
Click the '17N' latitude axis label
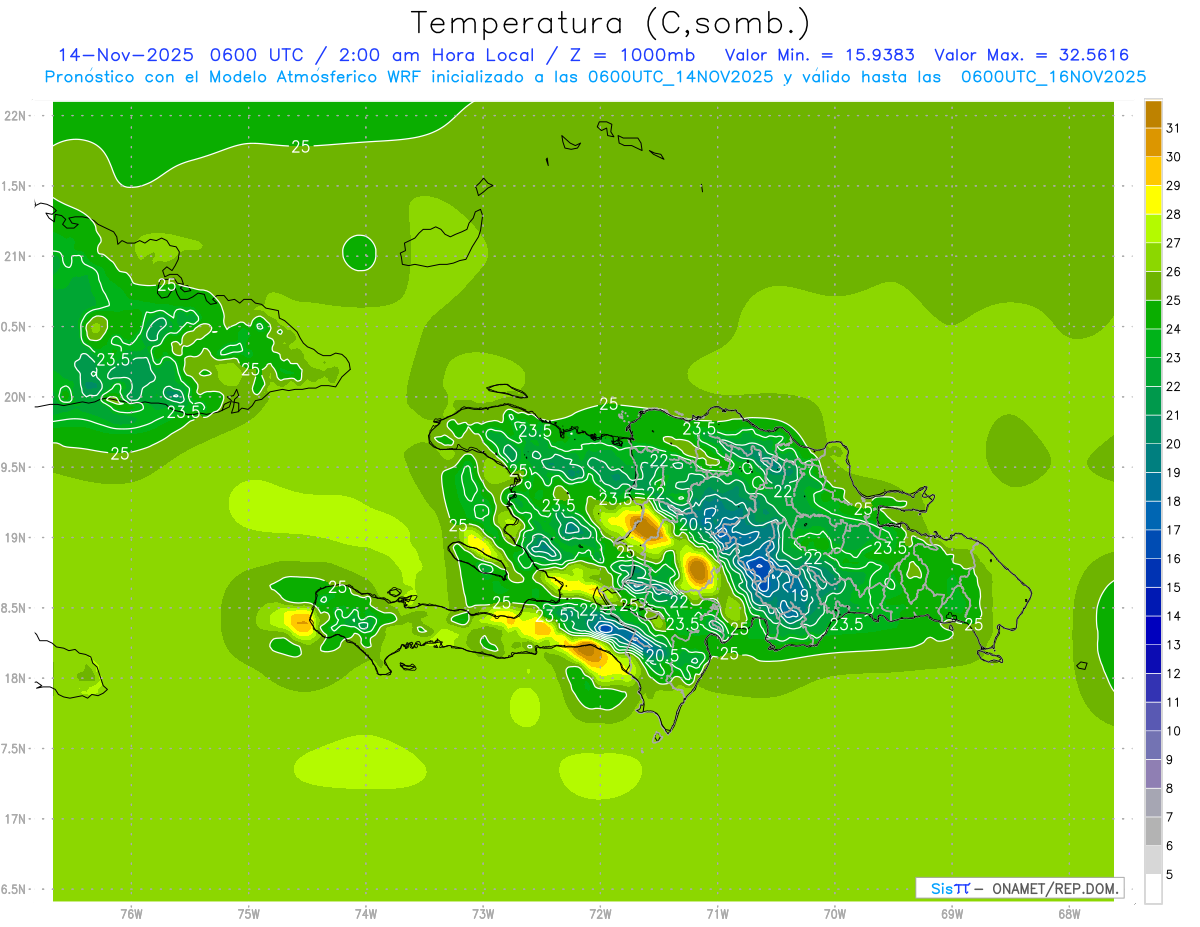coord(15,819)
